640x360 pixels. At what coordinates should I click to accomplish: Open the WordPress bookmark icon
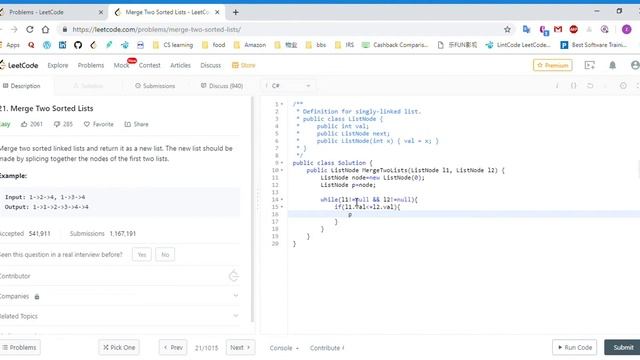(x=47, y=45)
